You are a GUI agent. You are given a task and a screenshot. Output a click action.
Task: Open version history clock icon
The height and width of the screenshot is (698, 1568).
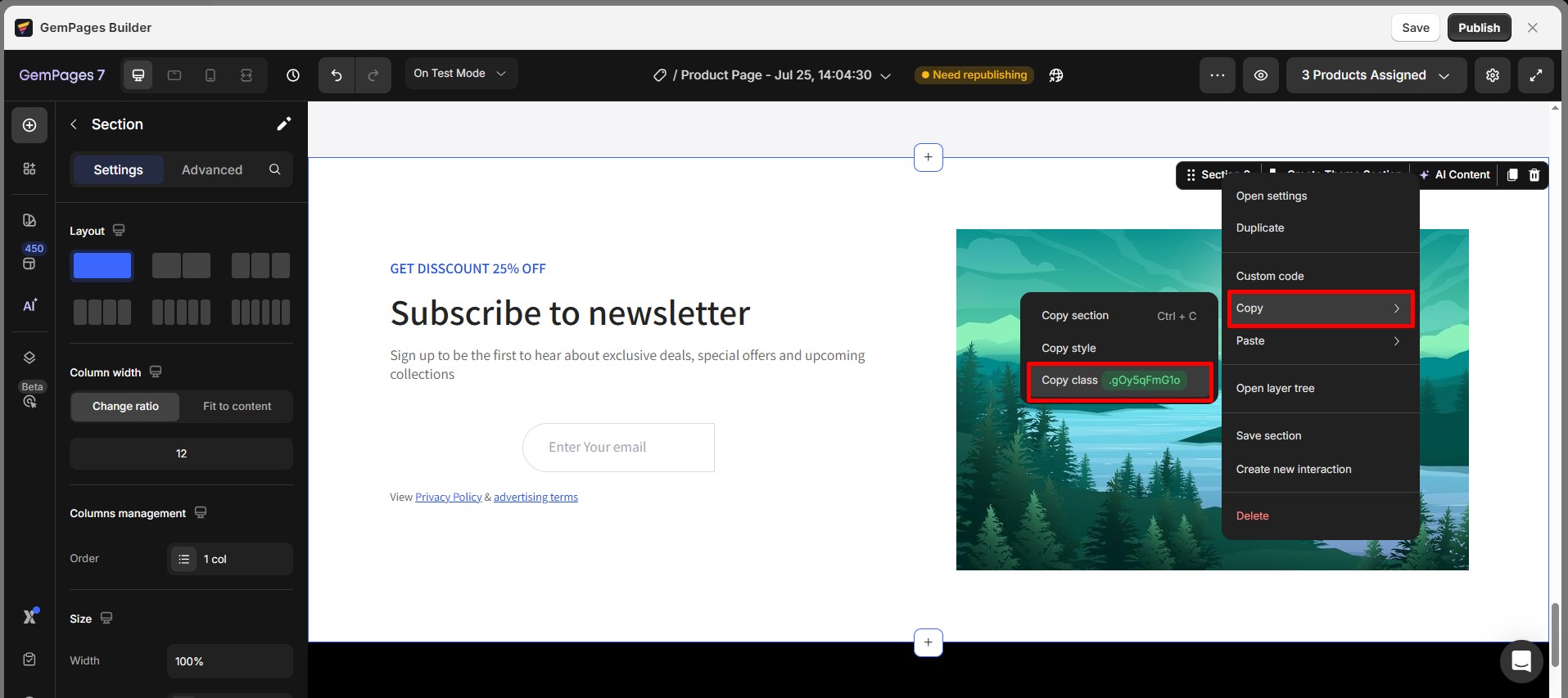(293, 75)
